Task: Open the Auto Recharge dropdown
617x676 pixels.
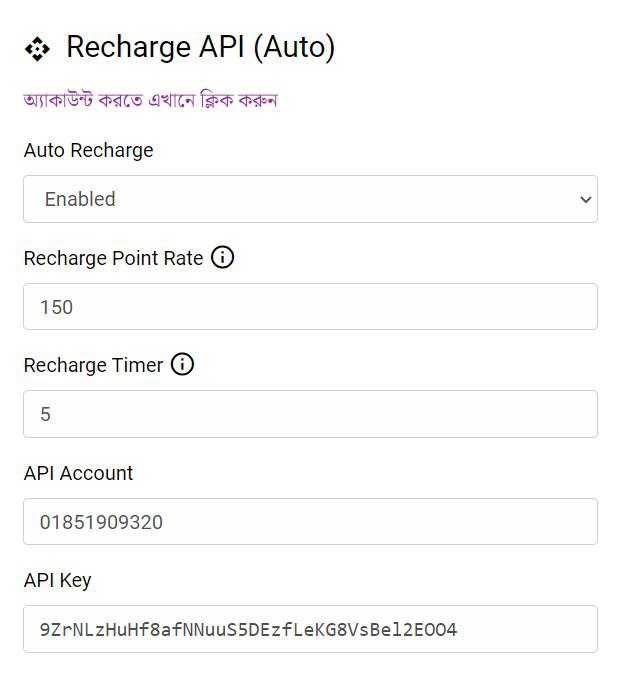Action: (310, 199)
